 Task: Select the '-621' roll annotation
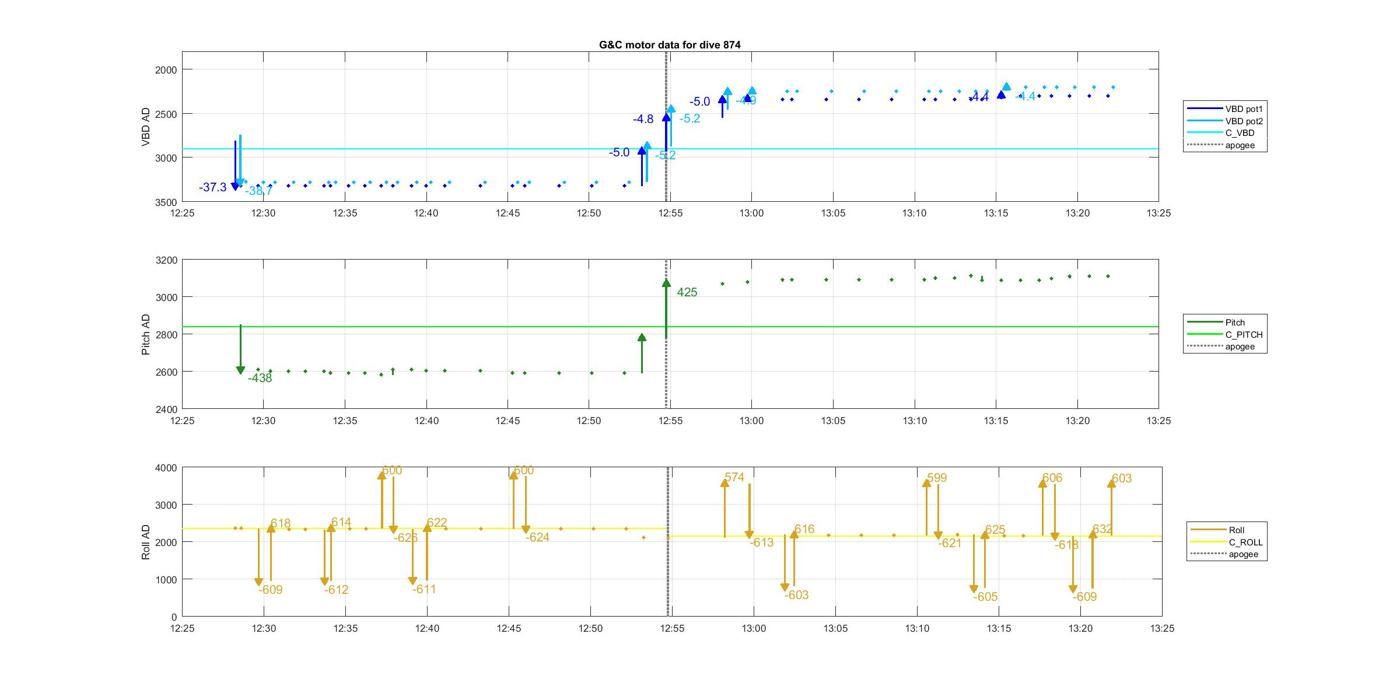click(950, 543)
